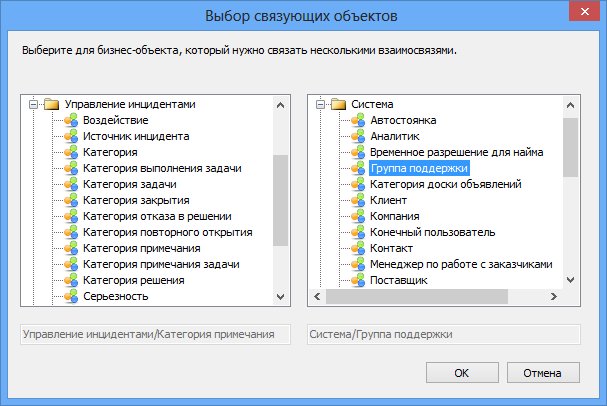Viewport: 607px width, 406px height.
Task: Click the icon beside Автостоянка
Action: [358, 120]
